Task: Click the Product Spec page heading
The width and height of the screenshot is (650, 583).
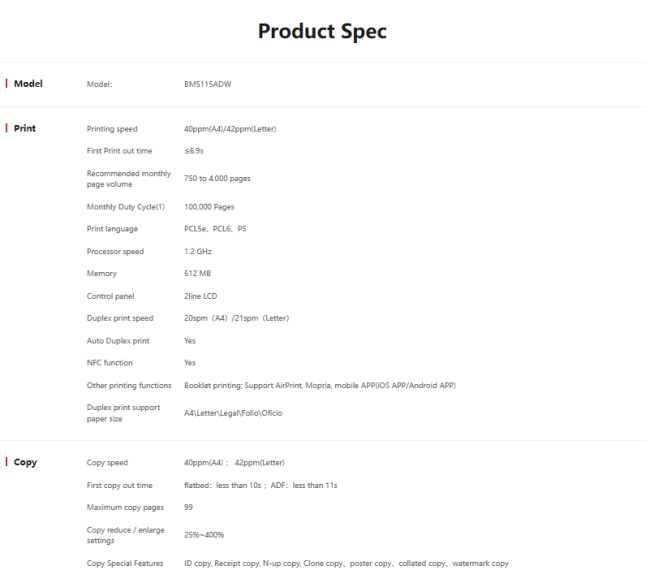Action: pyautogui.click(x=322, y=31)
